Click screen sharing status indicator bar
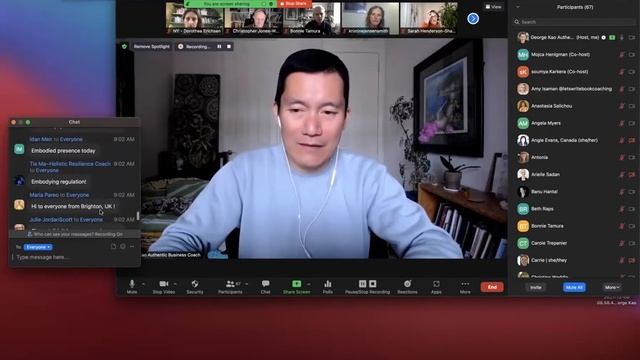Image resolution: width=640 pixels, height=360 pixels. tap(230, 4)
